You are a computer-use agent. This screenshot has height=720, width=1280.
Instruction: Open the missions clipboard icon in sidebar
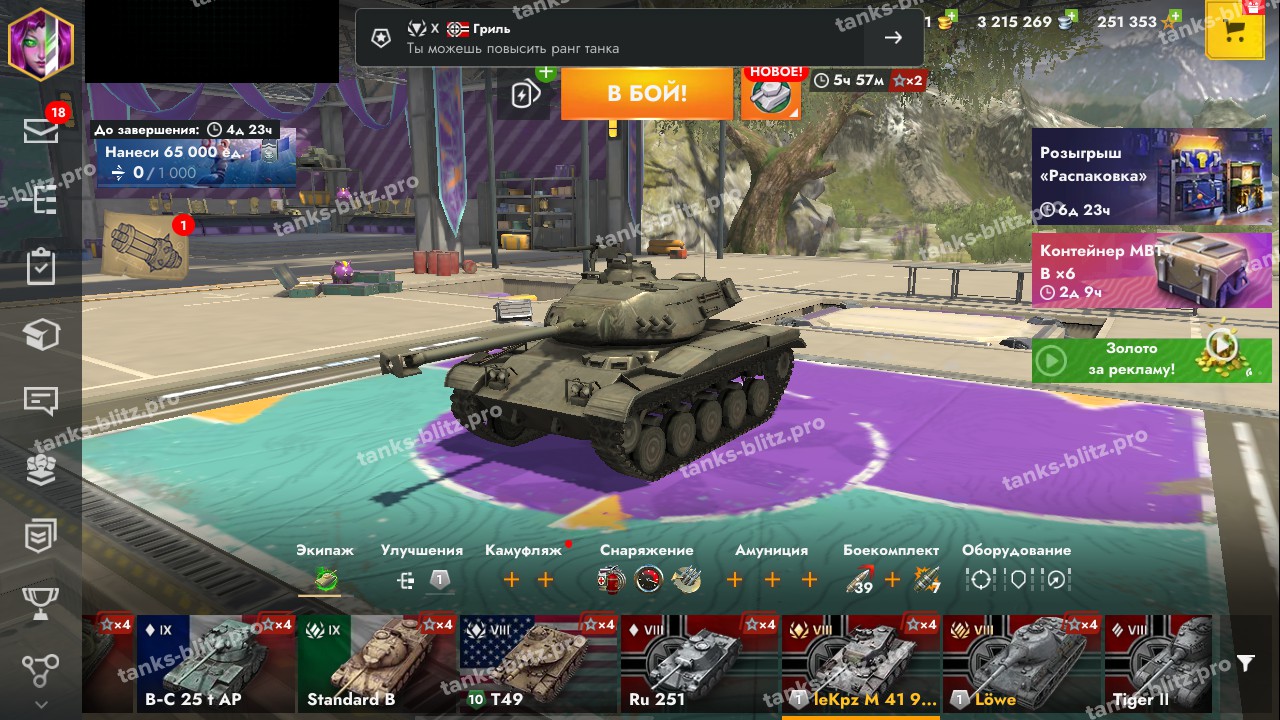41,268
